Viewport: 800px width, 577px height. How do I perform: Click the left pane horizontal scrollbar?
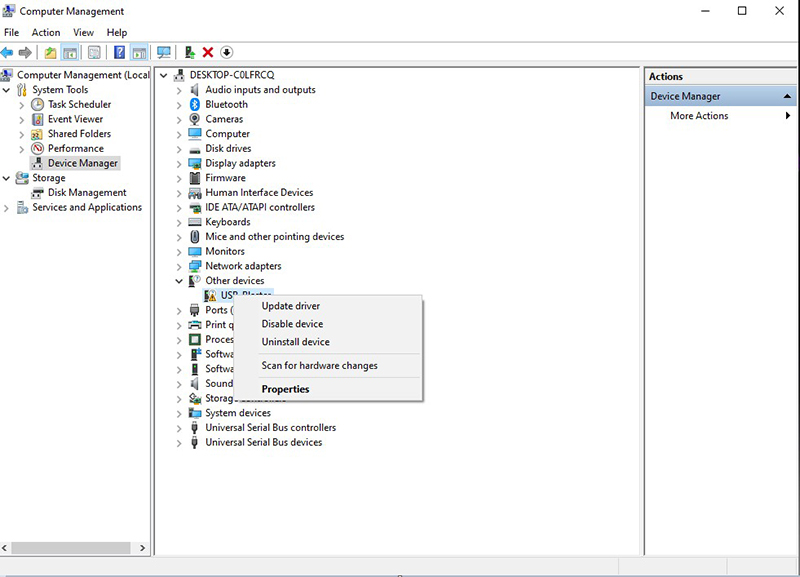(x=70, y=548)
